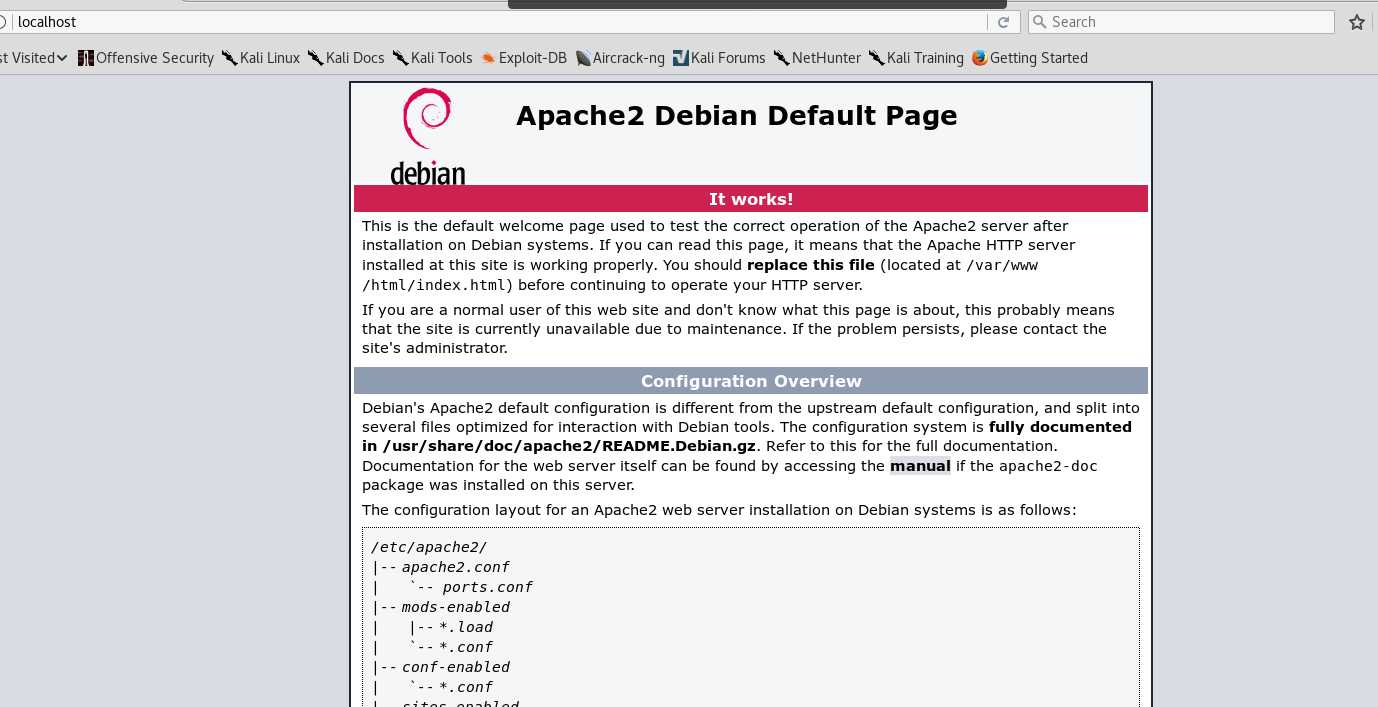Click the Kali Tools bookmark dragon icon
The width and height of the screenshot is (1378, 707).
tap(401, 58)
